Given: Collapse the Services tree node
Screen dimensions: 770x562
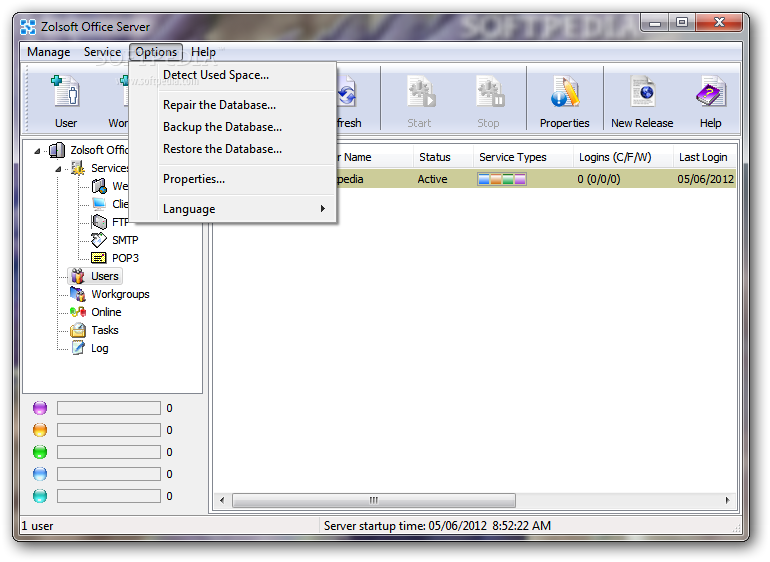Looking at the screenshot, I should click(58, 169).
